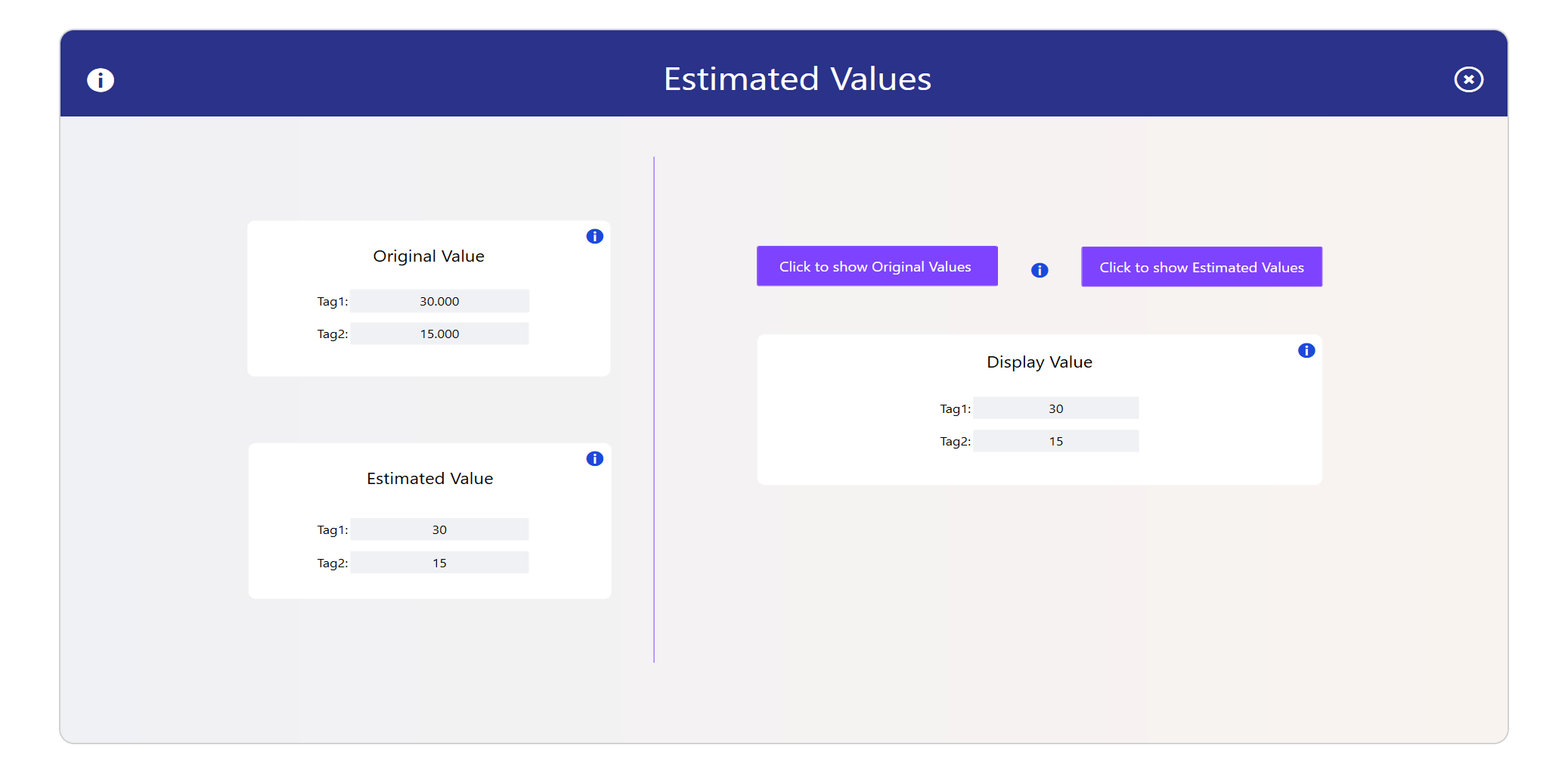Click the Tag1 label in Display Value card
Screen dimensions: 1568x773
[x=955, y=409]
